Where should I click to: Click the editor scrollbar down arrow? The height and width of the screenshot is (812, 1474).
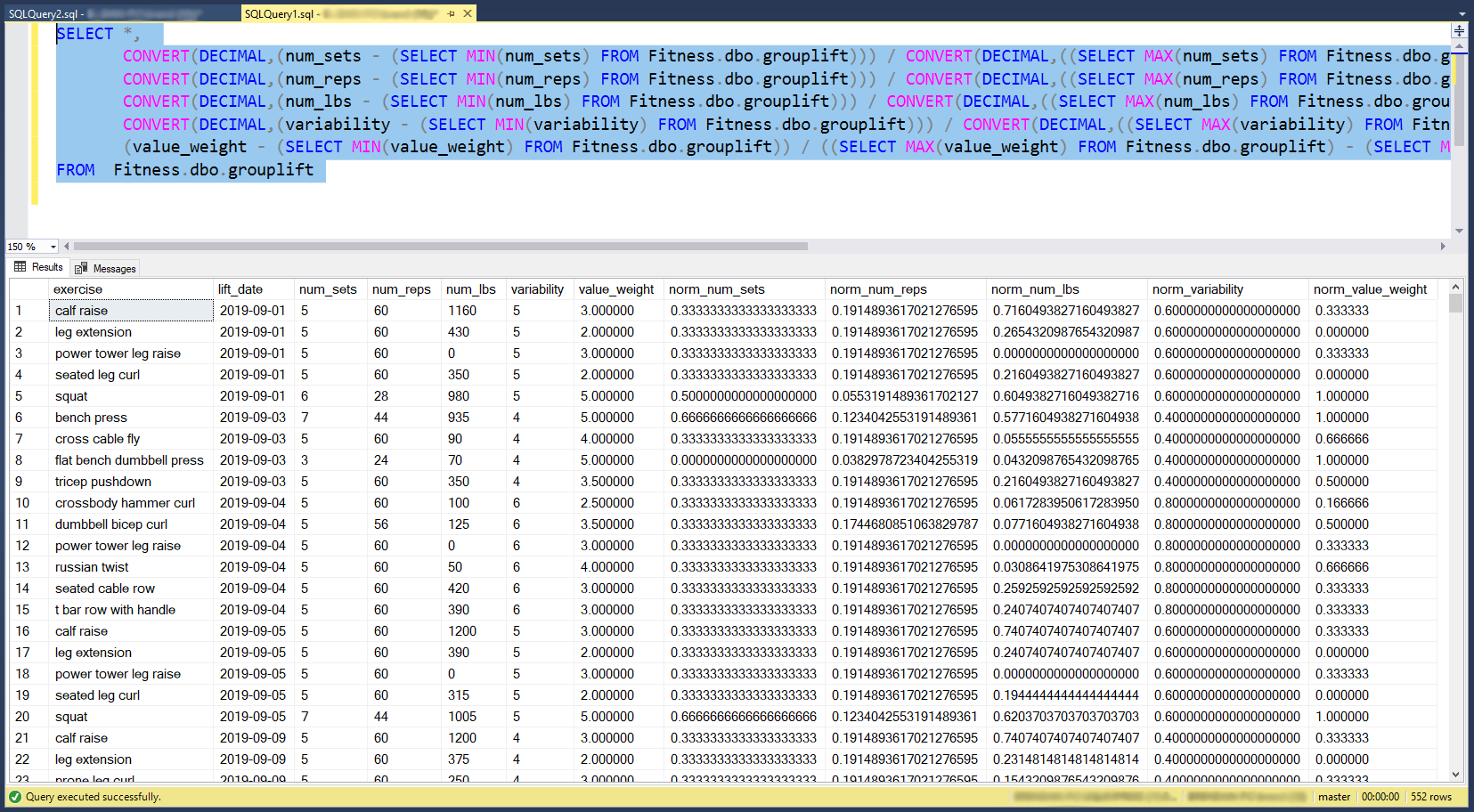(x=1459, y=231)
